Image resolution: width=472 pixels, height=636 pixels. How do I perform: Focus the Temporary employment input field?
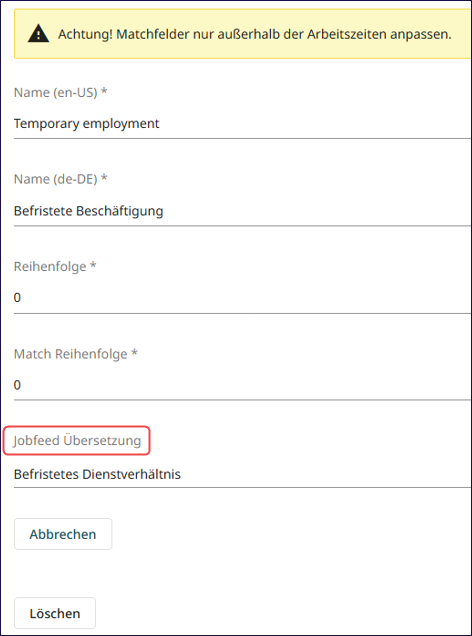pos(242,123)
